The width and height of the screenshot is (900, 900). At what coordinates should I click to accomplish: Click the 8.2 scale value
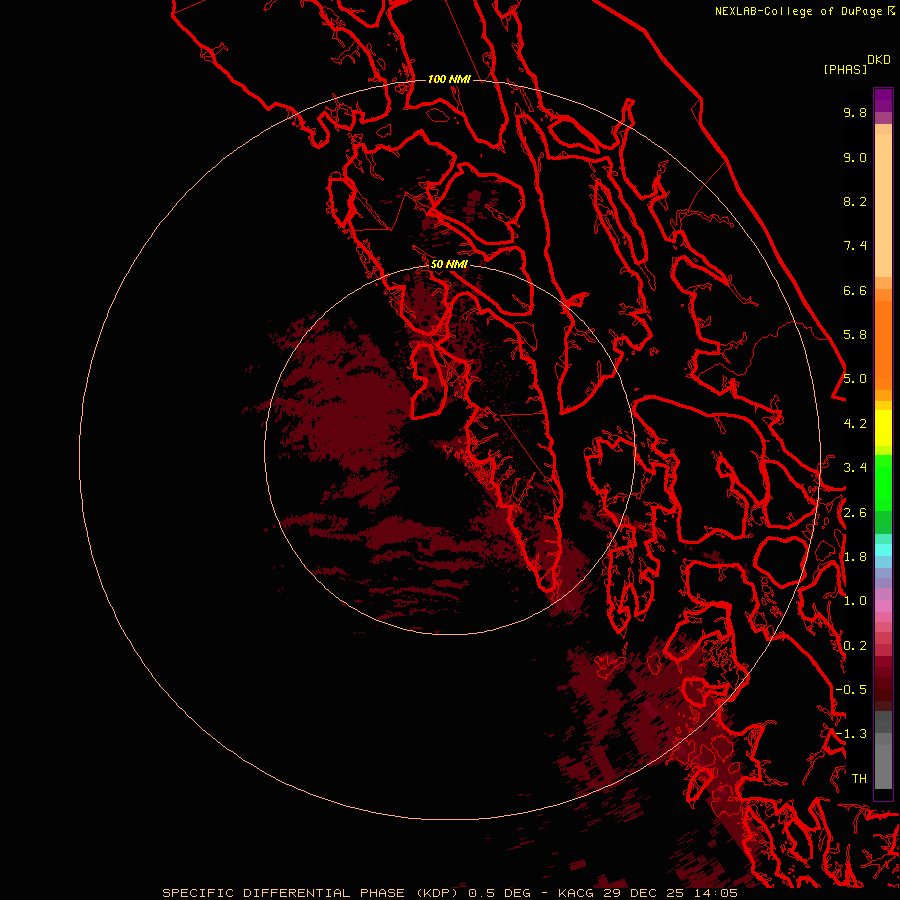[855, 201]
